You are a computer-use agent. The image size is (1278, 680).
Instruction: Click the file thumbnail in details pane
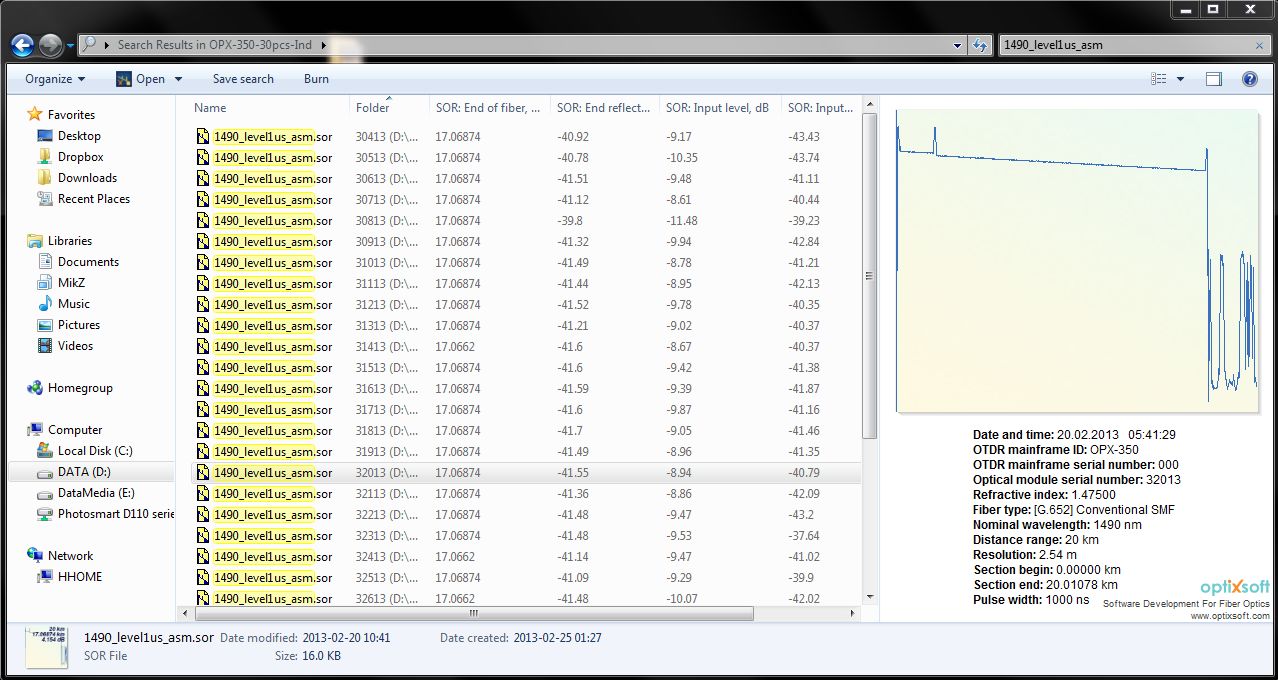pos(47,646)
